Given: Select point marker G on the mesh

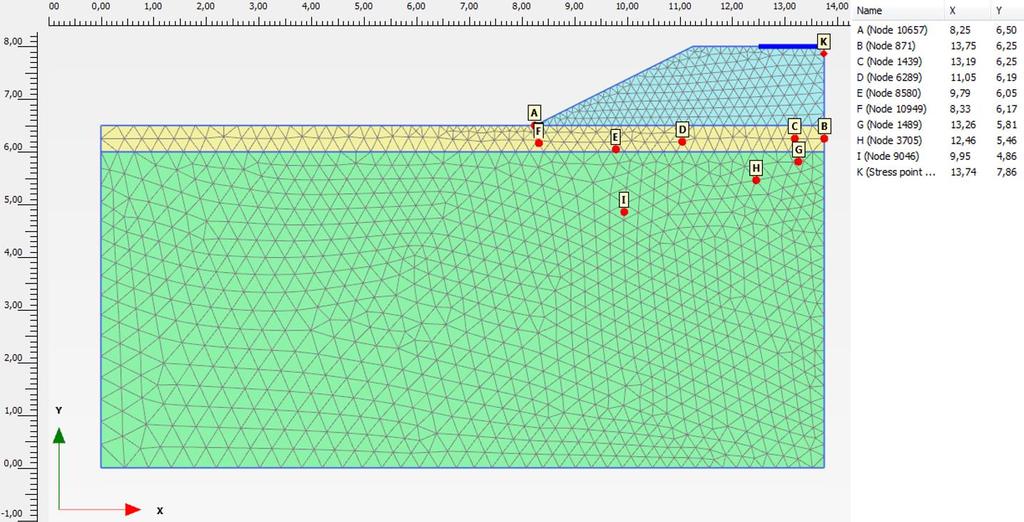Looking at the screenshot, I should click(798, 150).
